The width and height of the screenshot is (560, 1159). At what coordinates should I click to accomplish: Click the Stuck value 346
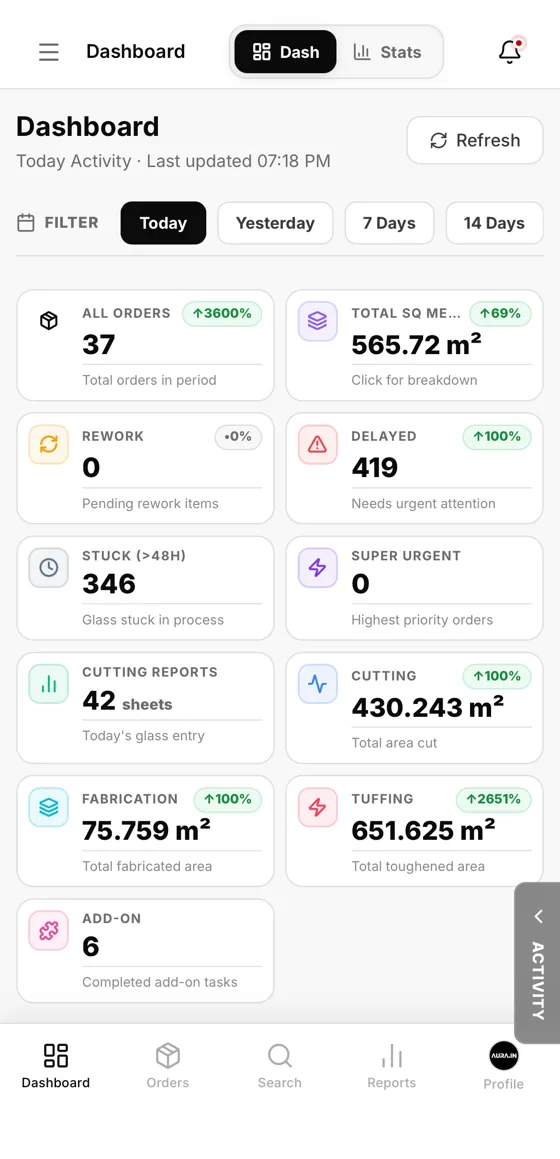[109, 584]
